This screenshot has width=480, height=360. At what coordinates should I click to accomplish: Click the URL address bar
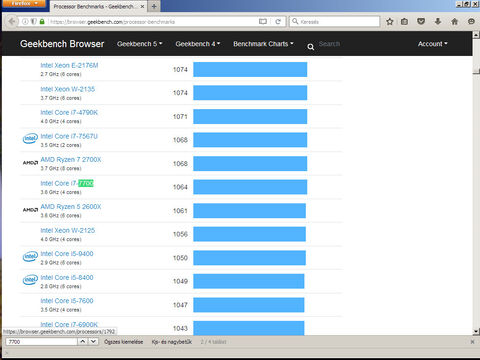153,22
